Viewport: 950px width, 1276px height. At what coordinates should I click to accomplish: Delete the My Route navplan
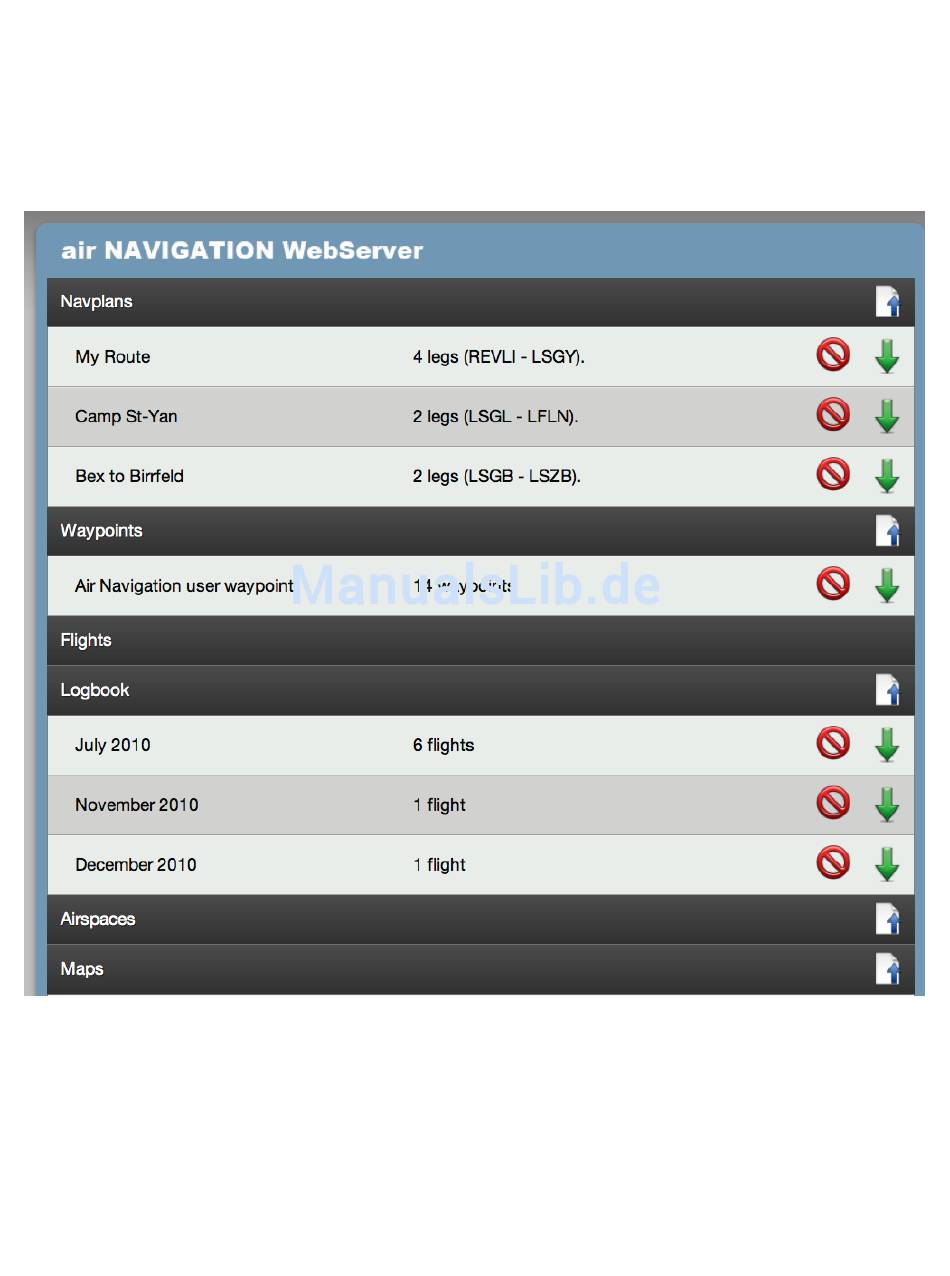tap(833, 354)
